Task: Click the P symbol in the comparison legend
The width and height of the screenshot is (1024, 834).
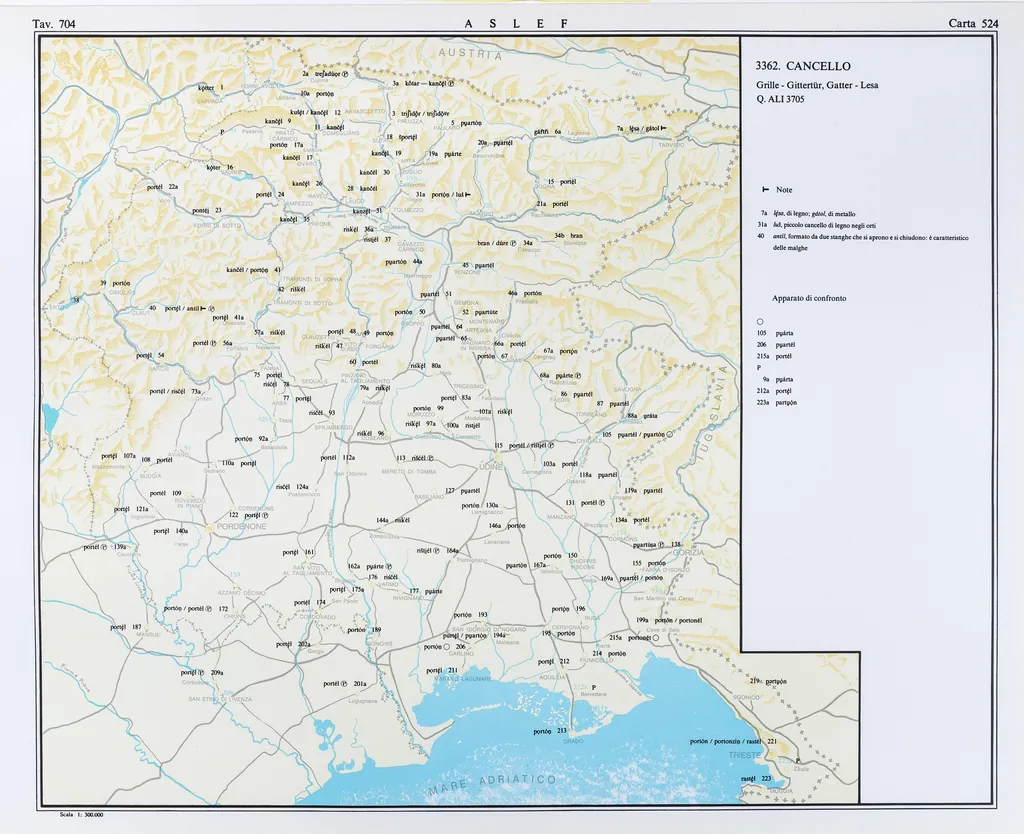Action: tap(760, 367)
